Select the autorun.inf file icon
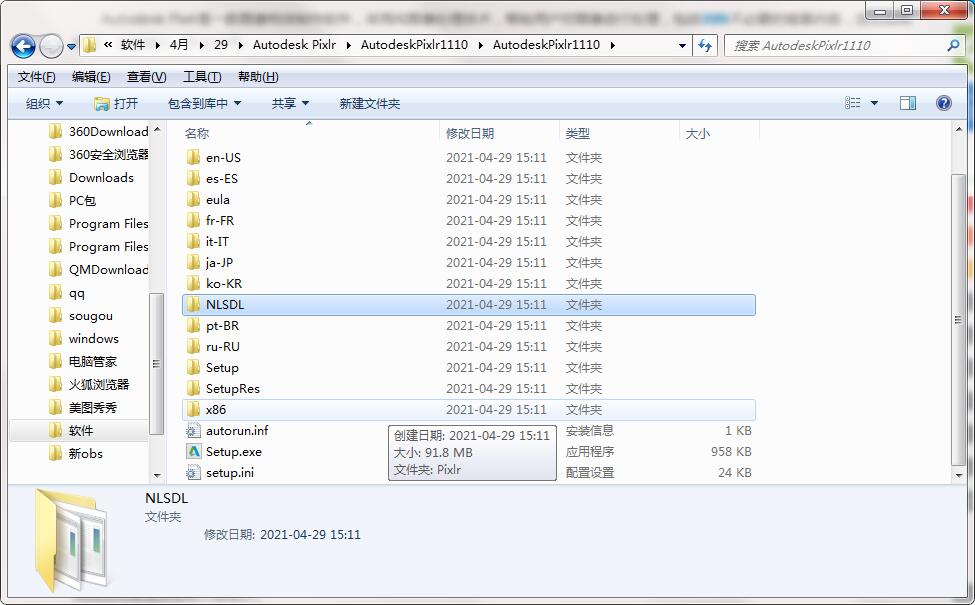 [x=193, y=430]
